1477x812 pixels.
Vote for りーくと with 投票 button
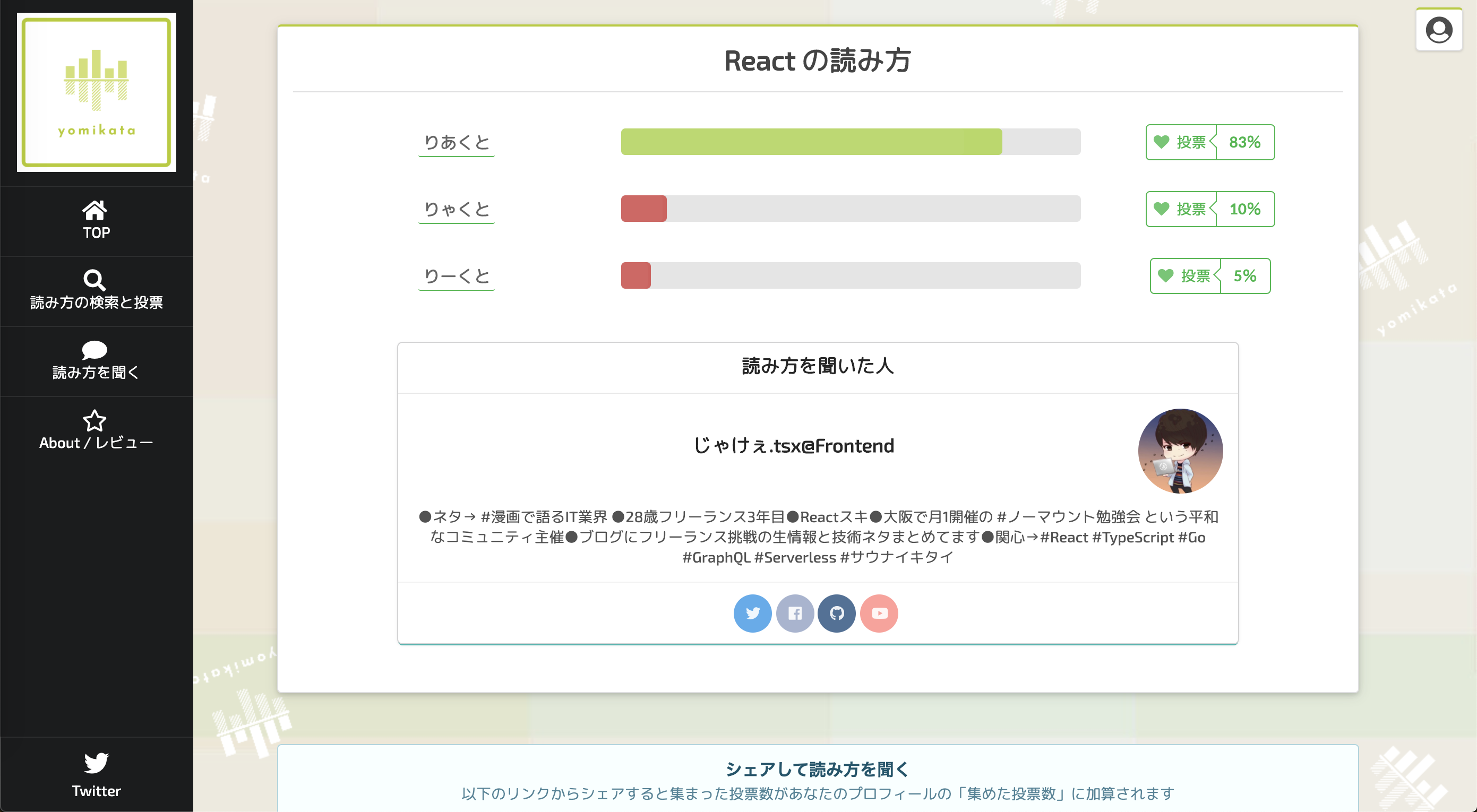point(1185,276)
